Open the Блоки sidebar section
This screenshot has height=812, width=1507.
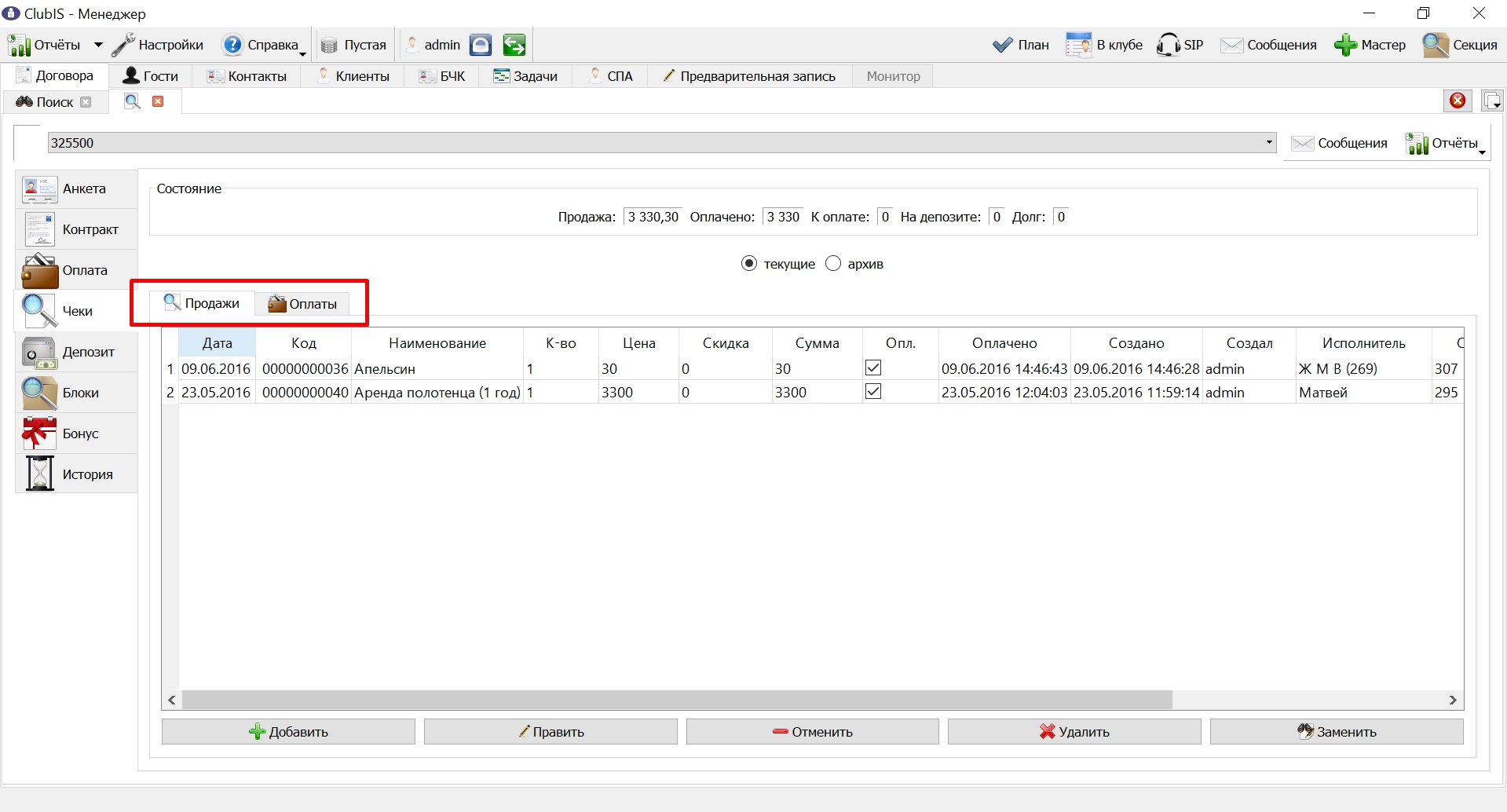76,393
